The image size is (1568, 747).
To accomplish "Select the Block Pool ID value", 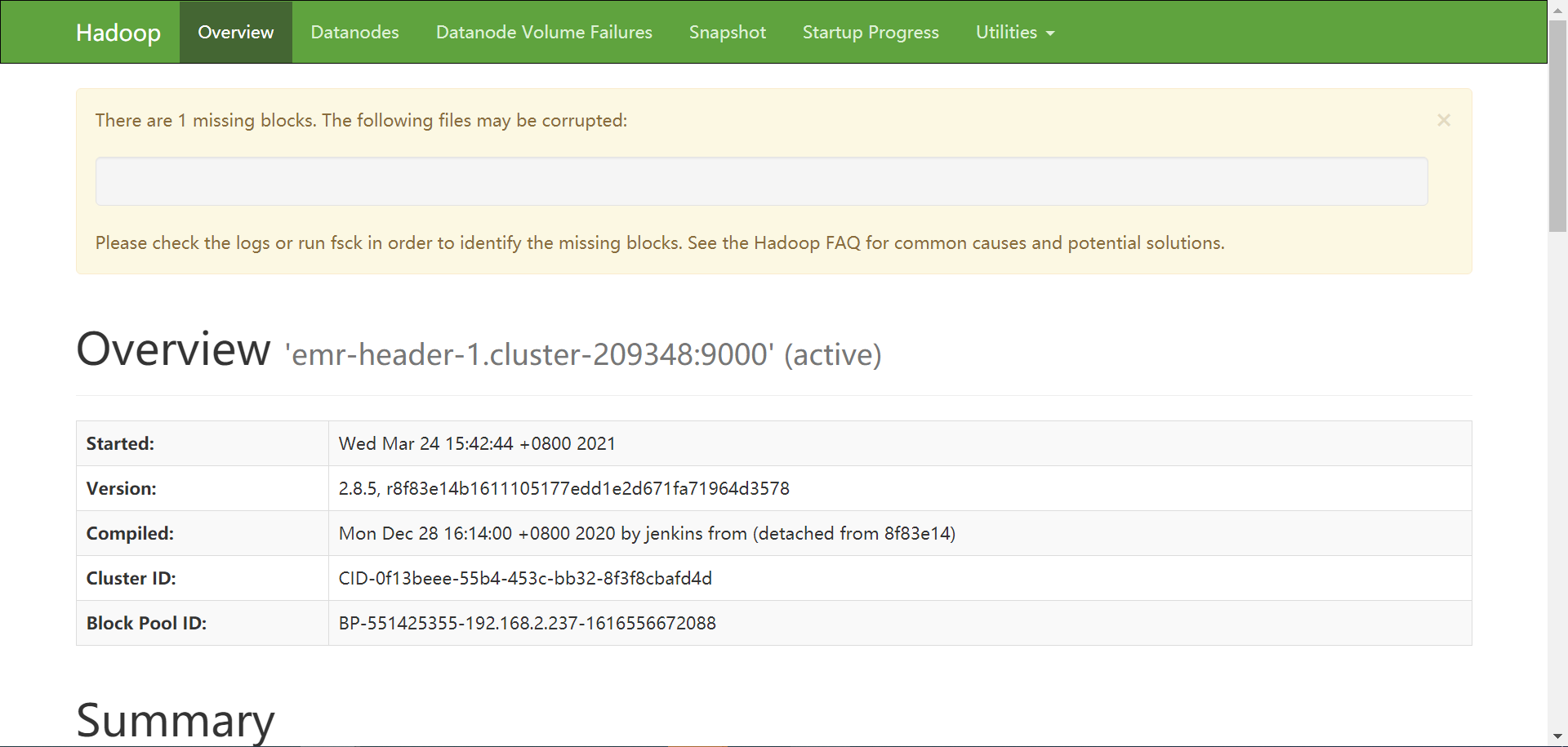I will [x=527, y=623].
